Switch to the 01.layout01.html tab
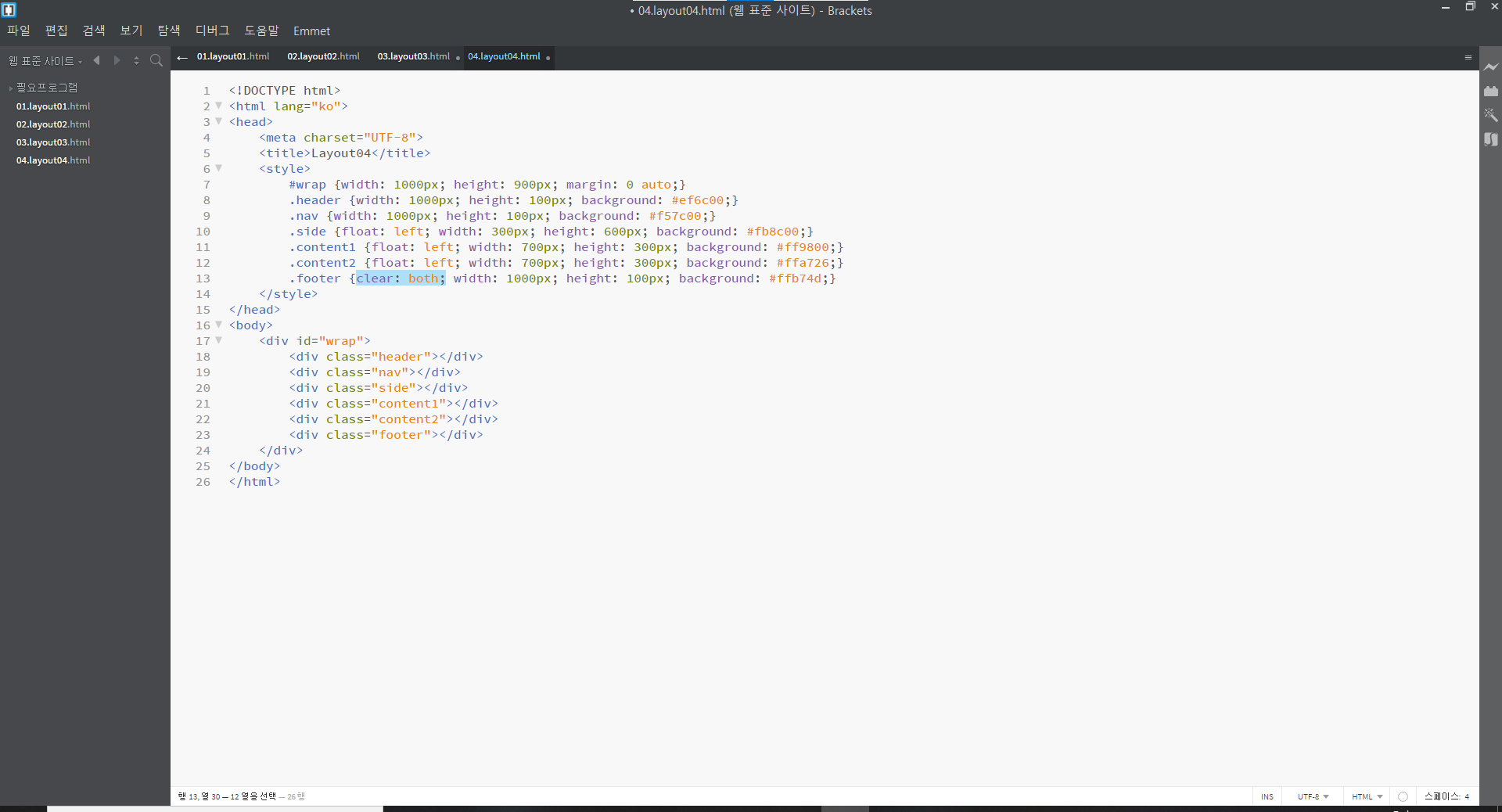Image resolution: width=1502 pixels, height=812 pixels. click(x=233, y=56)
